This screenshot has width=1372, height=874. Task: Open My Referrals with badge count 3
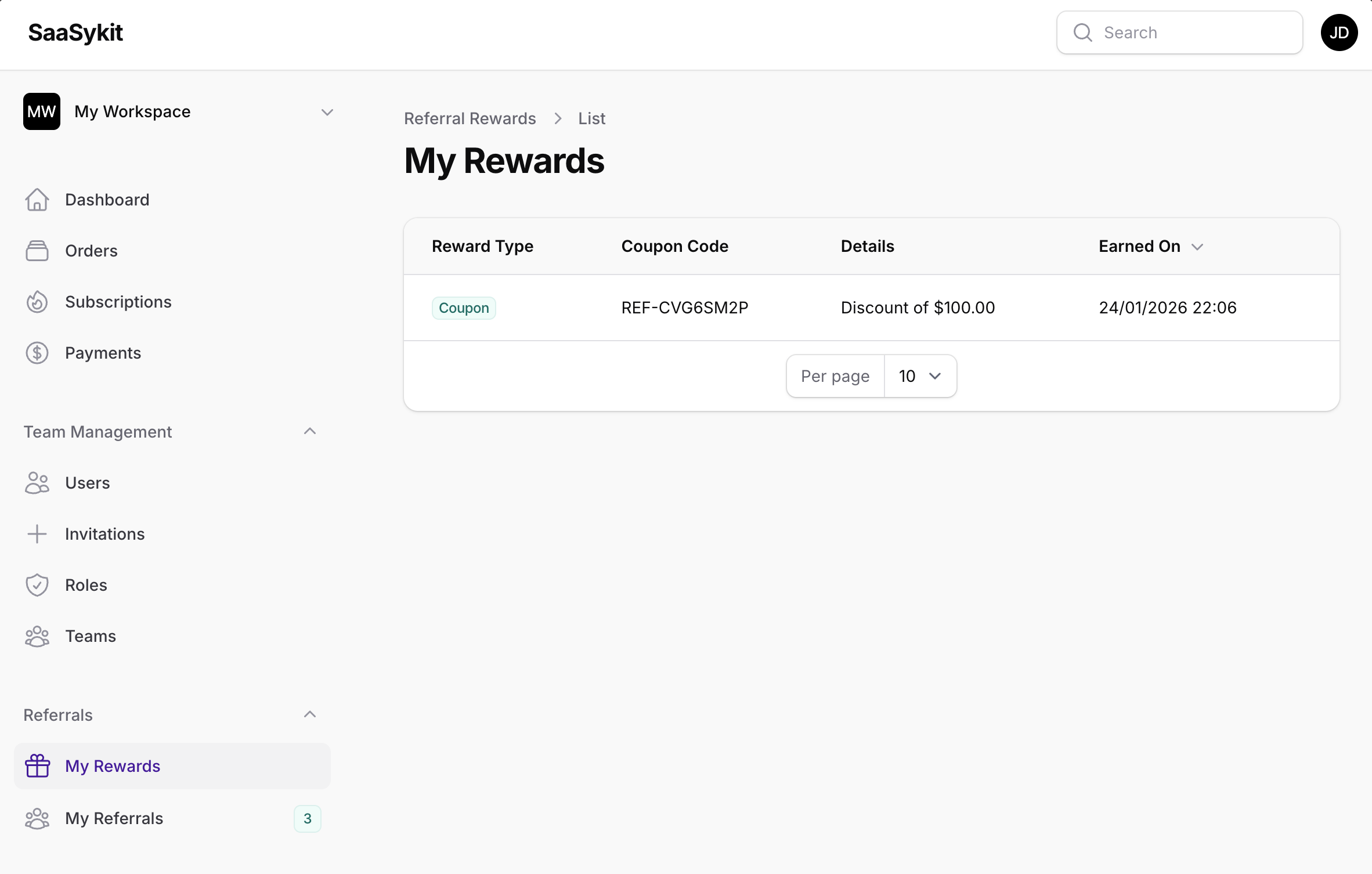[114, 818]
